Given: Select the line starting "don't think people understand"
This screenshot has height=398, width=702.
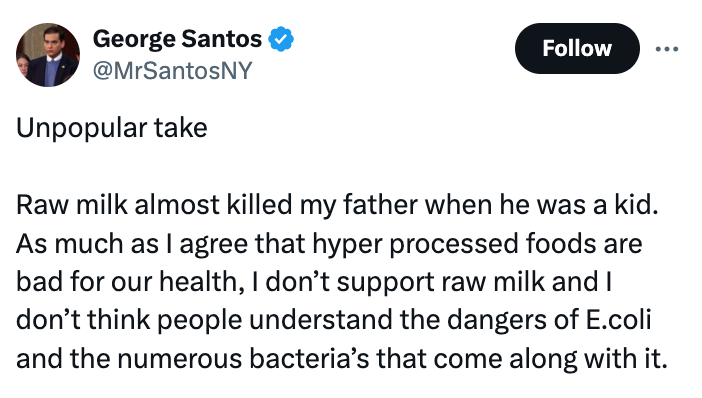Looking at the screenshot, I should pos(334,321).
